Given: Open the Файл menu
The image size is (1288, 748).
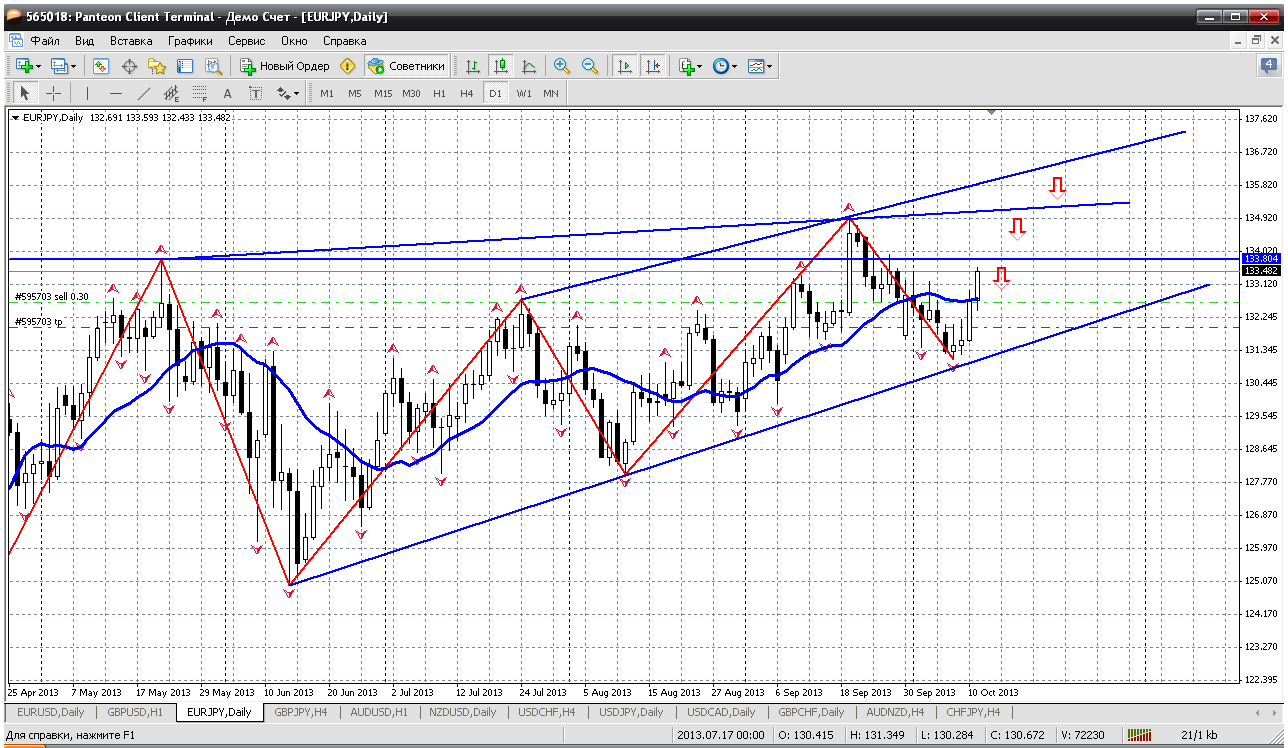Looking at the screenshot, I should point(45,41).
